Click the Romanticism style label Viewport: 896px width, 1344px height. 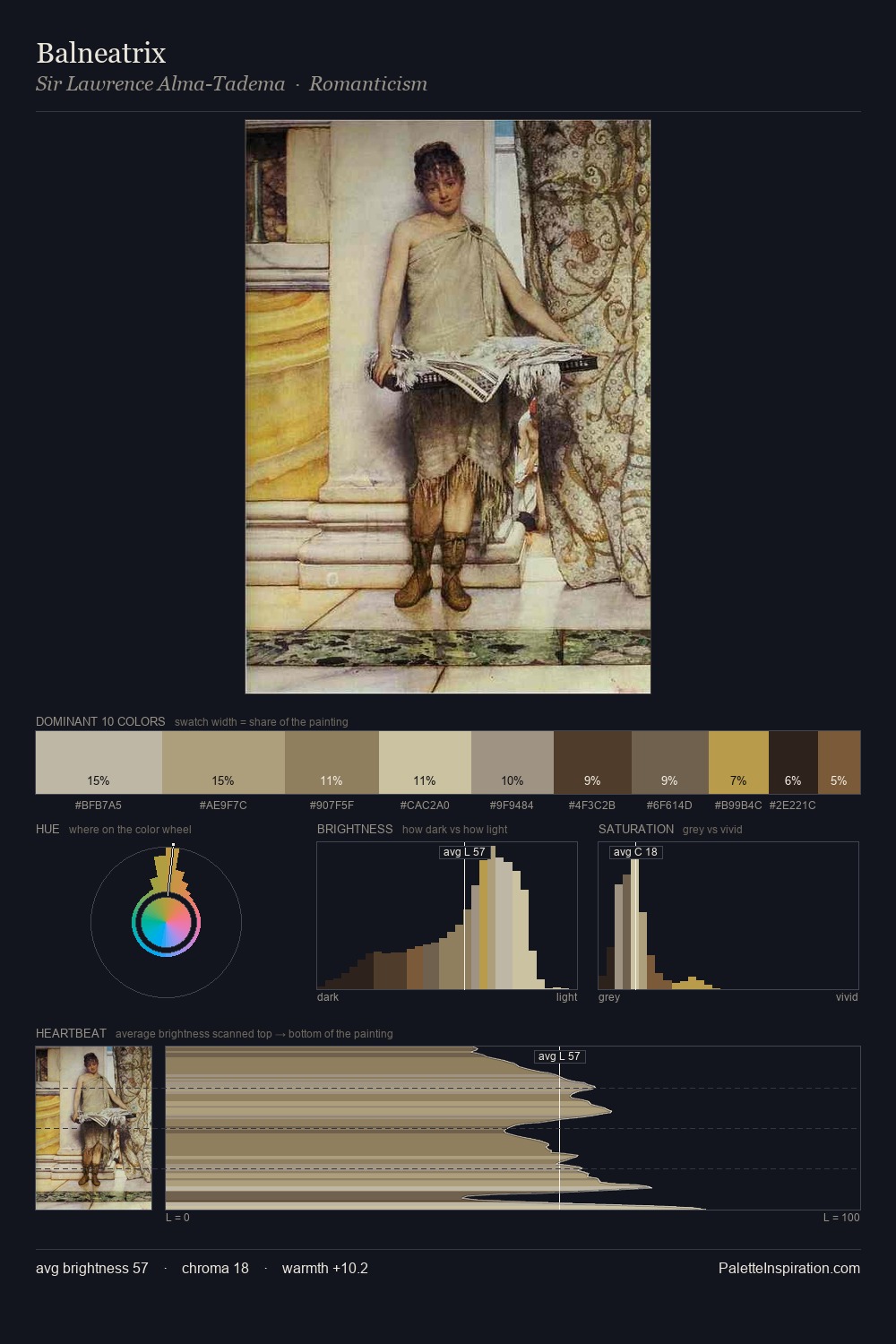tap(368, 84)
